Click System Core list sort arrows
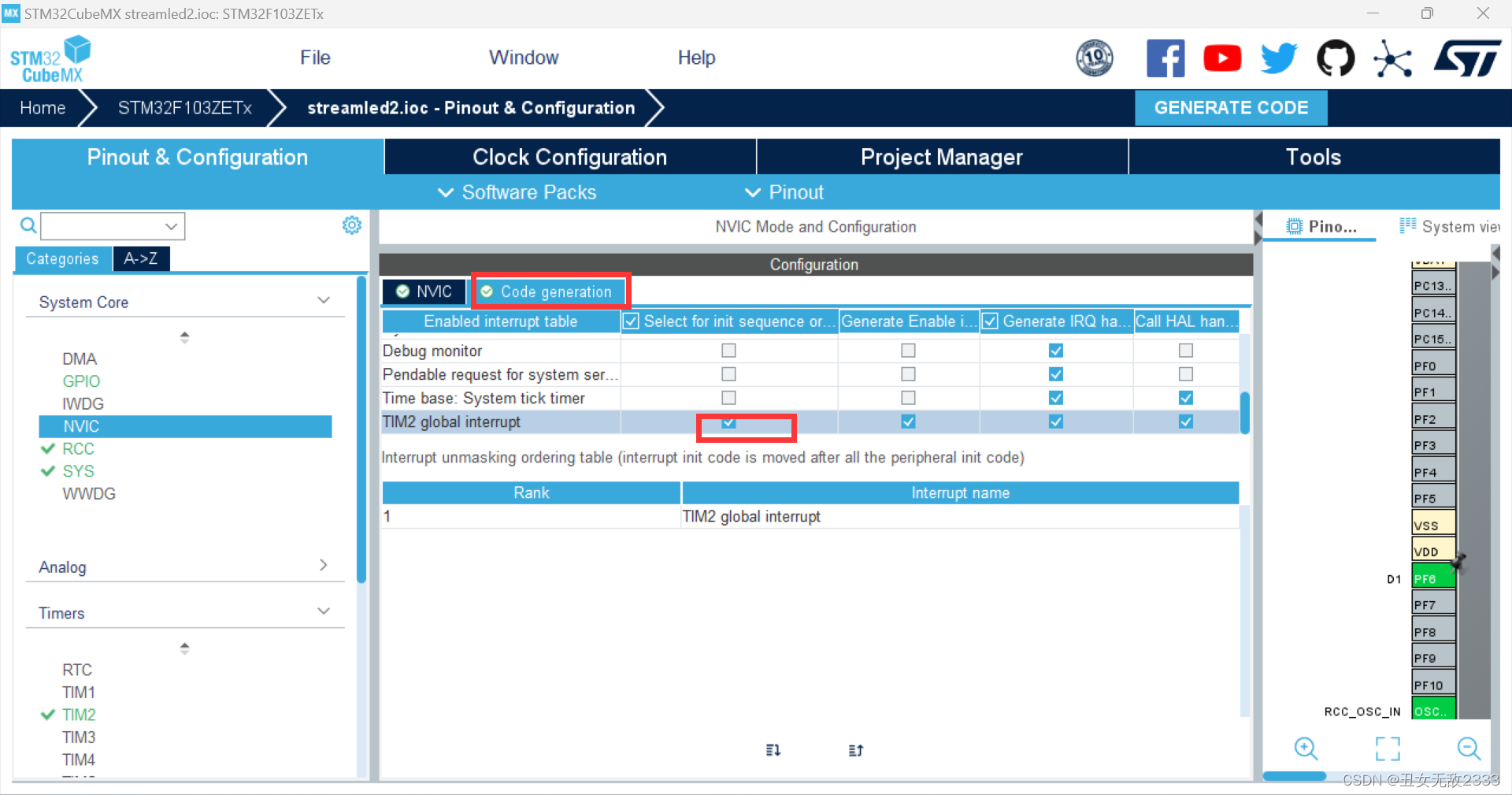1512x795 pixels. click(x=184, y=337)
